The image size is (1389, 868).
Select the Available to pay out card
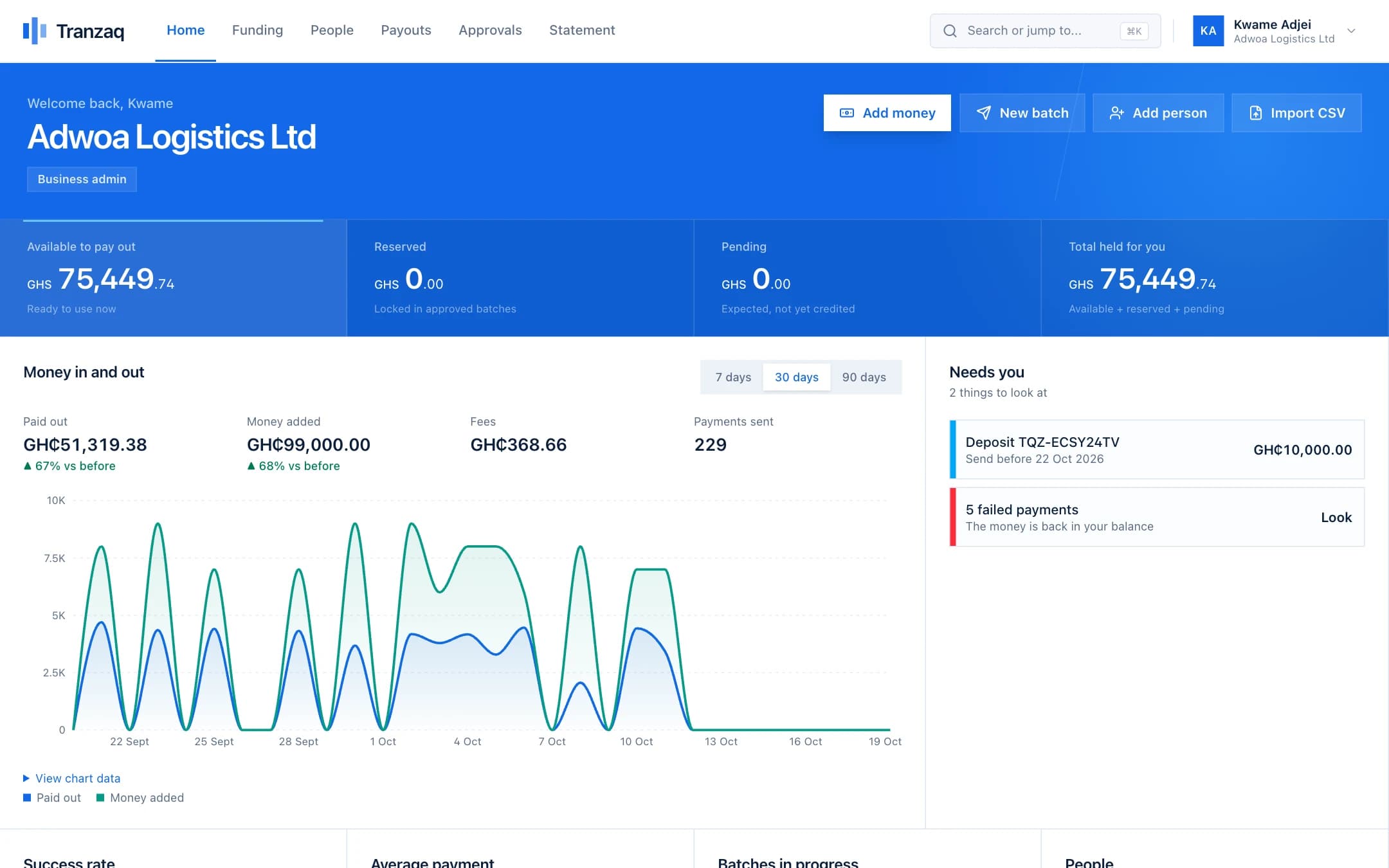(x=173, y=278)
